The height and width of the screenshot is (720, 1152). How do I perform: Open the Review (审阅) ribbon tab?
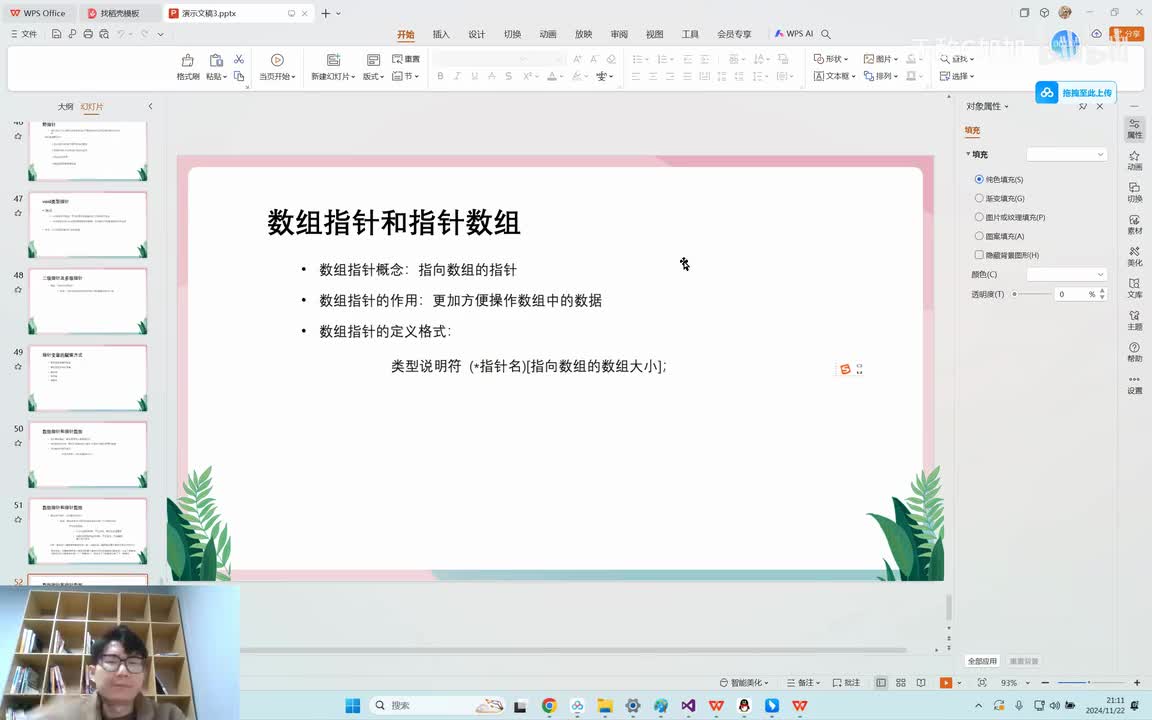pyautogui.click(x=619, y=35)
